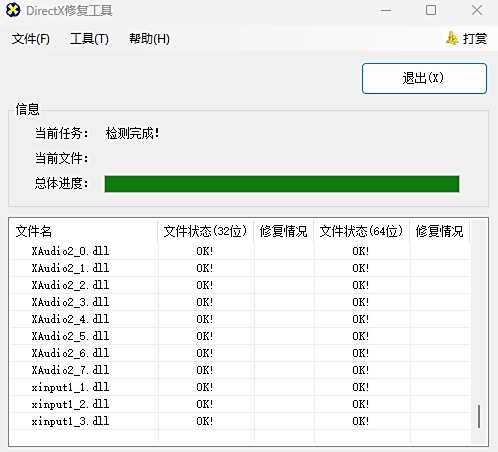The width and height of the screenshot is (498, 452).
Task: Select the xinput1_1.dll row
Action: [240, 387]
